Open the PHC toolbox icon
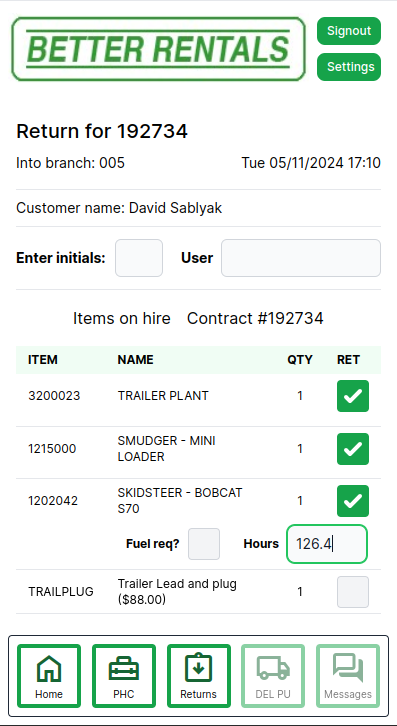Viewport: 397px width, 726px height. pyautogui.click(x=124, y=676)
